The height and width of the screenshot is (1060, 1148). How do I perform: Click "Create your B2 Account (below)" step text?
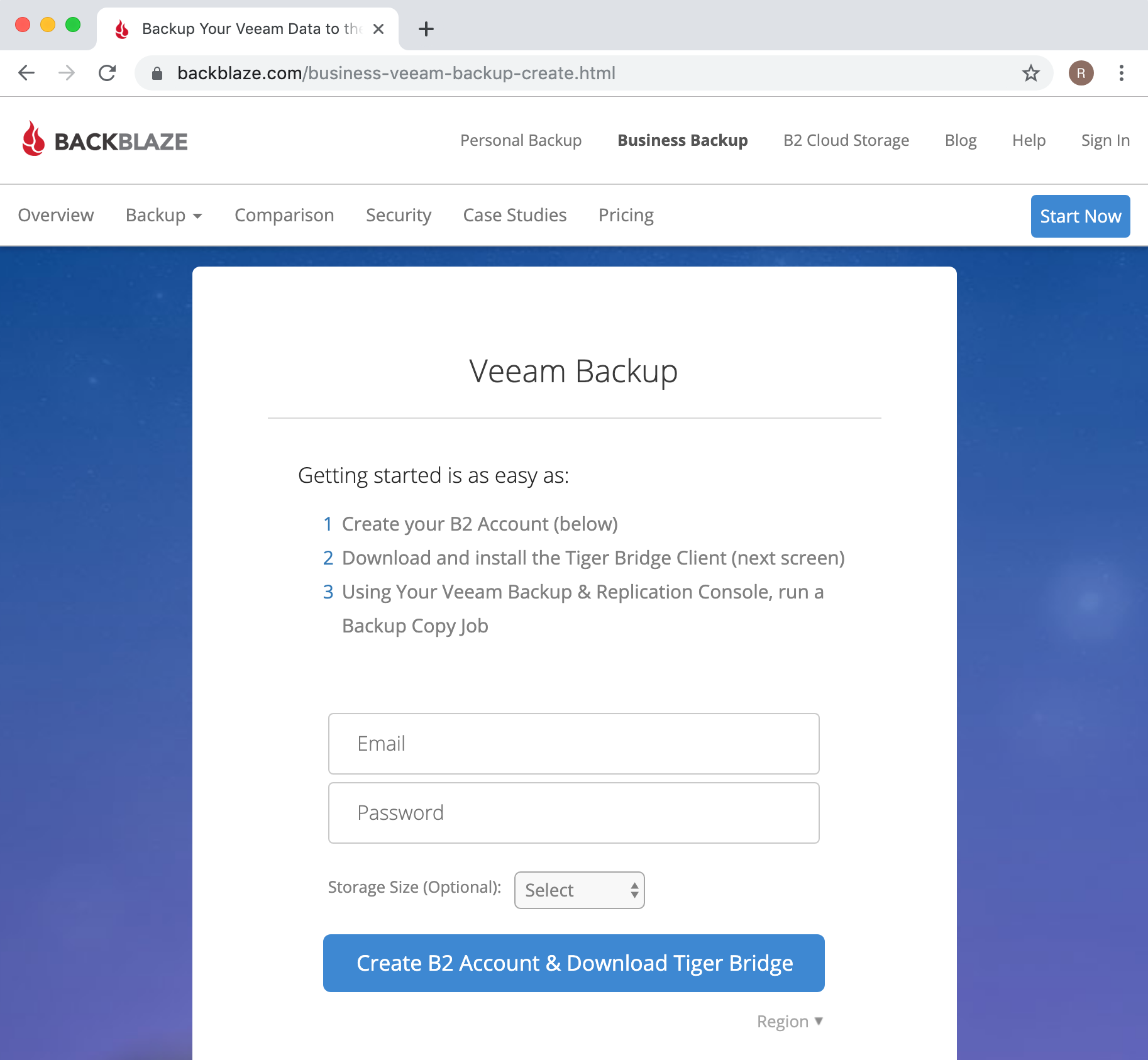pyautogui.click(x=480, y=524)
